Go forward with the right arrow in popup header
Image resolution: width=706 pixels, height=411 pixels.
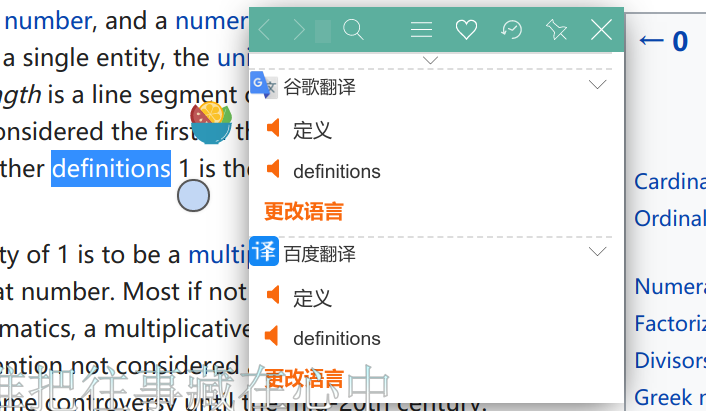[299, 30]
